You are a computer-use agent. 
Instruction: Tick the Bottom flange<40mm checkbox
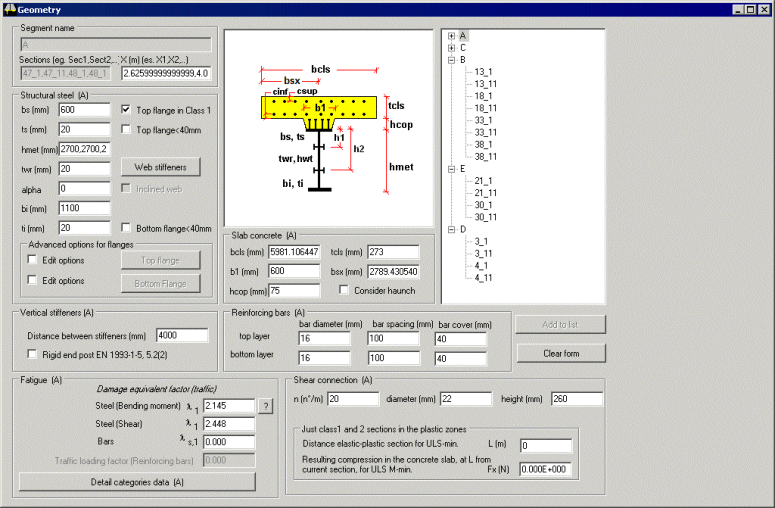(x=127, y=228)
